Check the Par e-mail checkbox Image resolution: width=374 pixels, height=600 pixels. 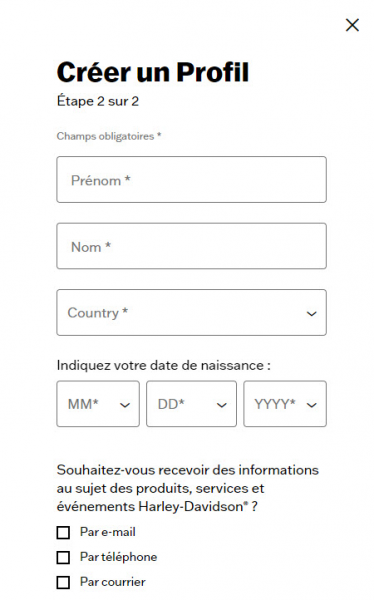click(x=63, y=532)
